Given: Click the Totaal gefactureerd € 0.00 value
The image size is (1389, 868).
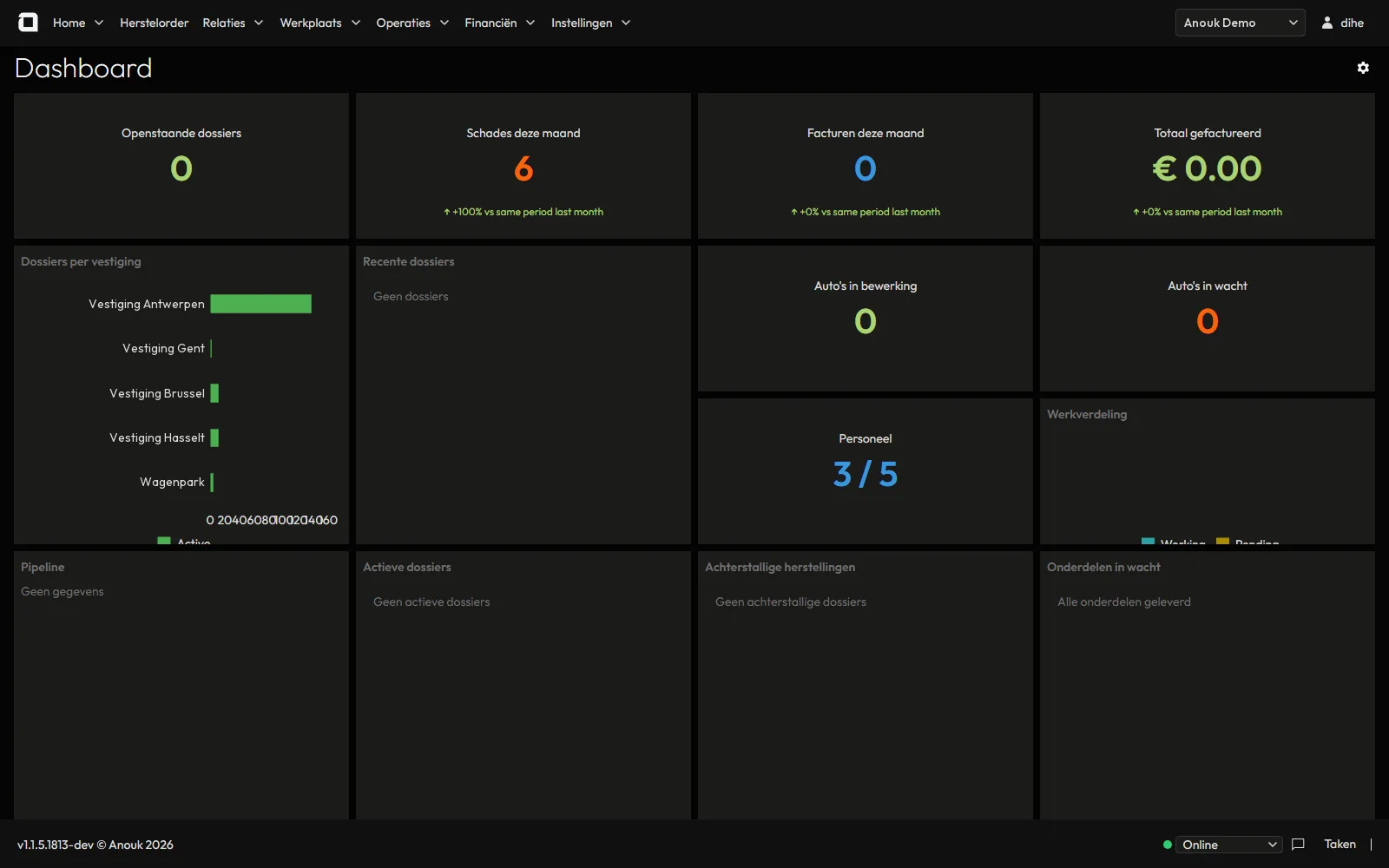Looking at the screenshot, I should pyautogui.click(x=1207, y=168).
